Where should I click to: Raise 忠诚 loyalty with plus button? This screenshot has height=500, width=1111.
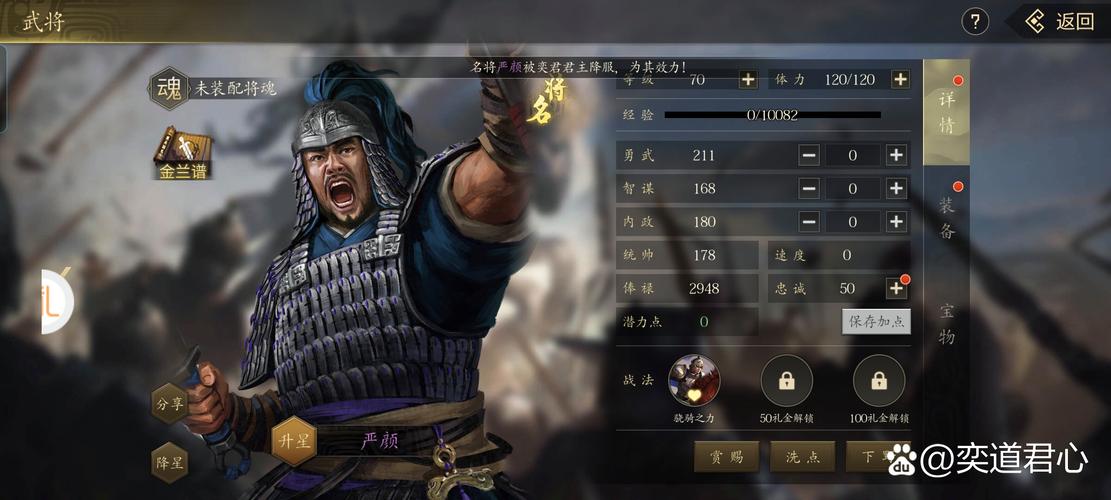click(x=896, y=288)
